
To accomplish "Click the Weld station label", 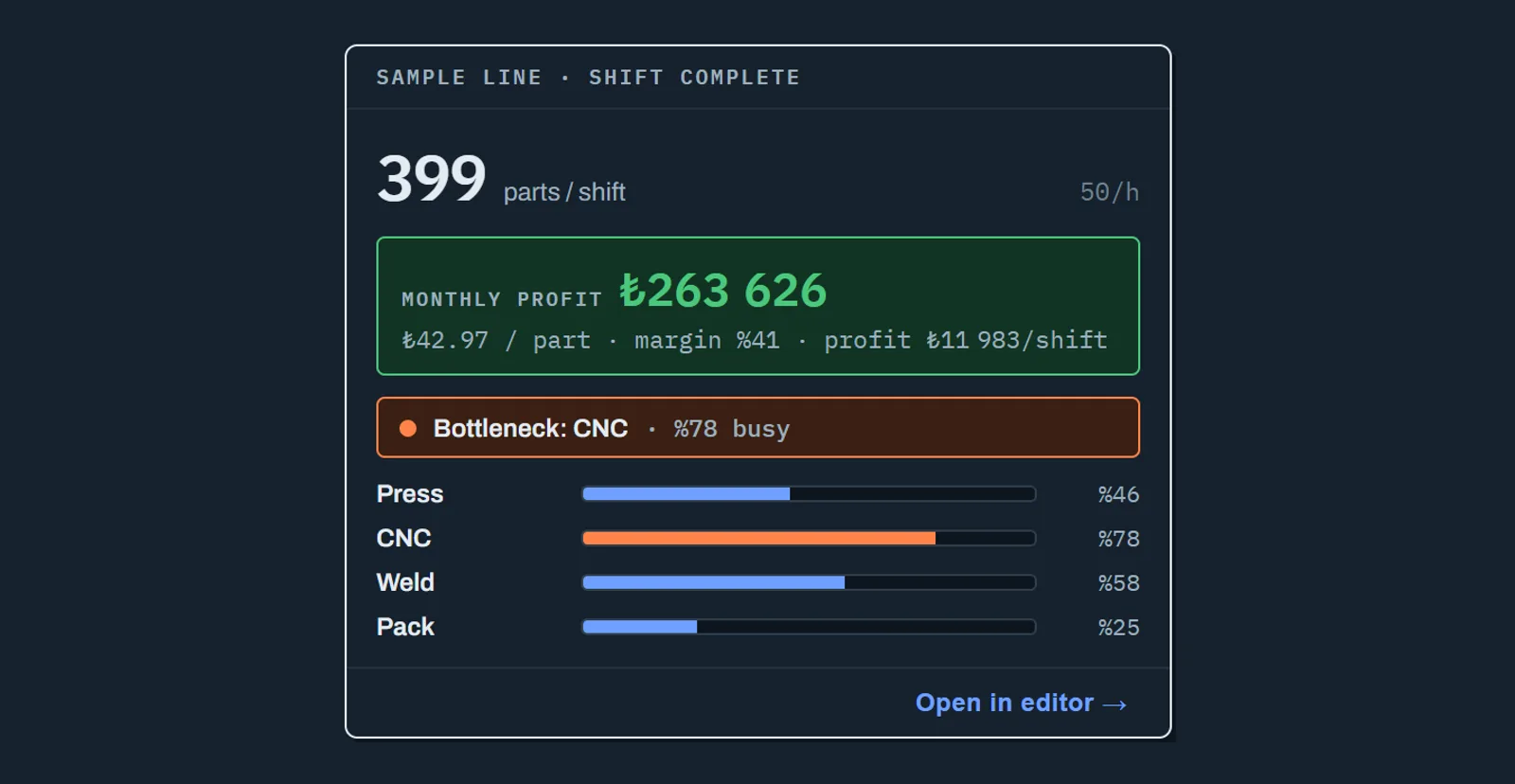I will click(405, 582).
